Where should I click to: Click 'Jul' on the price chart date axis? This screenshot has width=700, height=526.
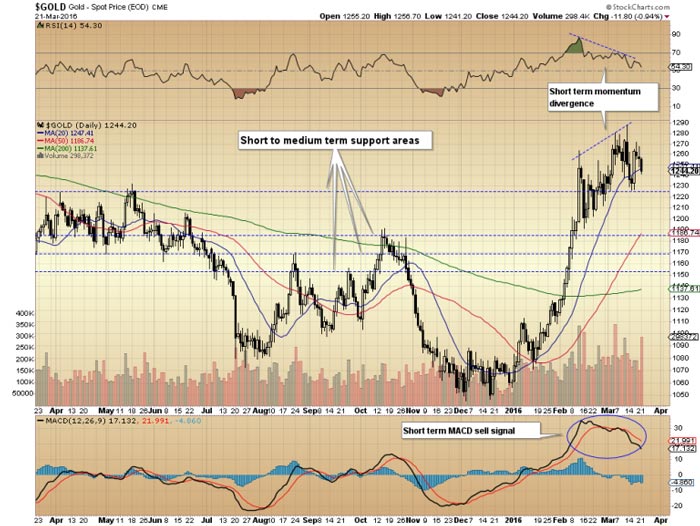point(206,410)
